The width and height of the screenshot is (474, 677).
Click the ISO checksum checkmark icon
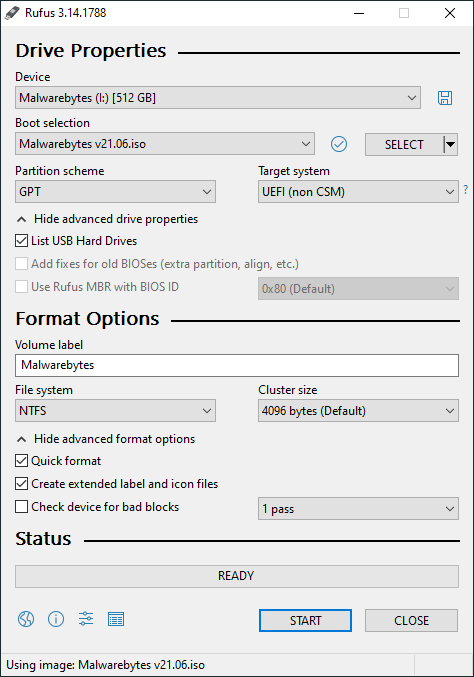[x=339, y=144]
